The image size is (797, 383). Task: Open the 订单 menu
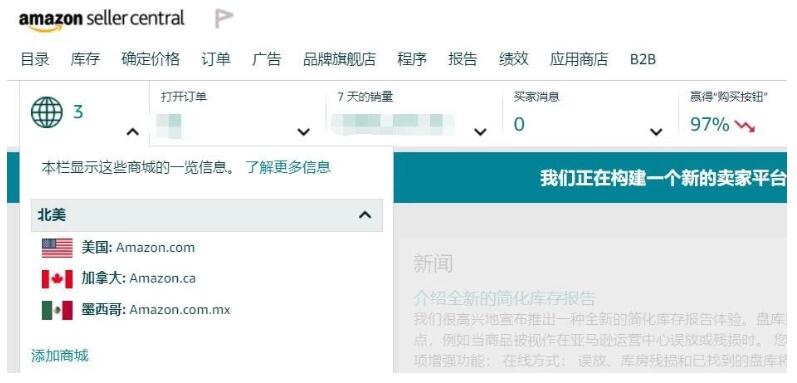[x=216, y=59]
